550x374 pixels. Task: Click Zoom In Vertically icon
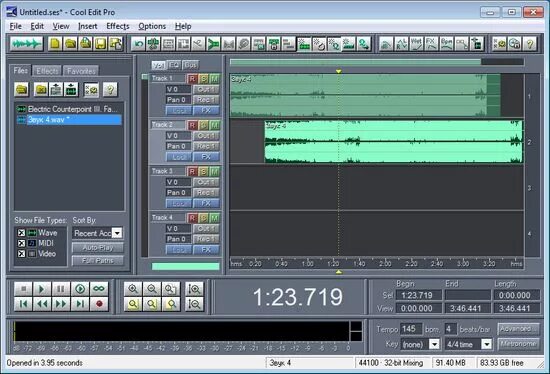click(194, 289)
